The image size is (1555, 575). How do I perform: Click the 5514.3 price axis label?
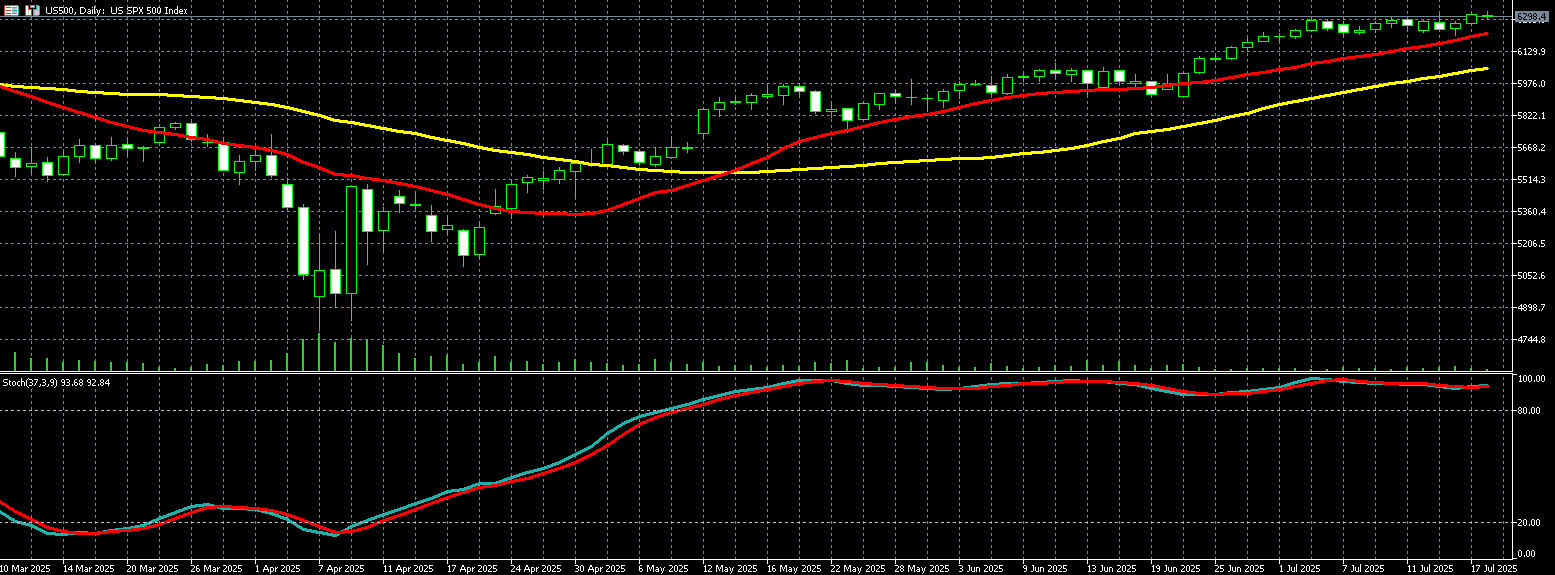(1530, 179)
